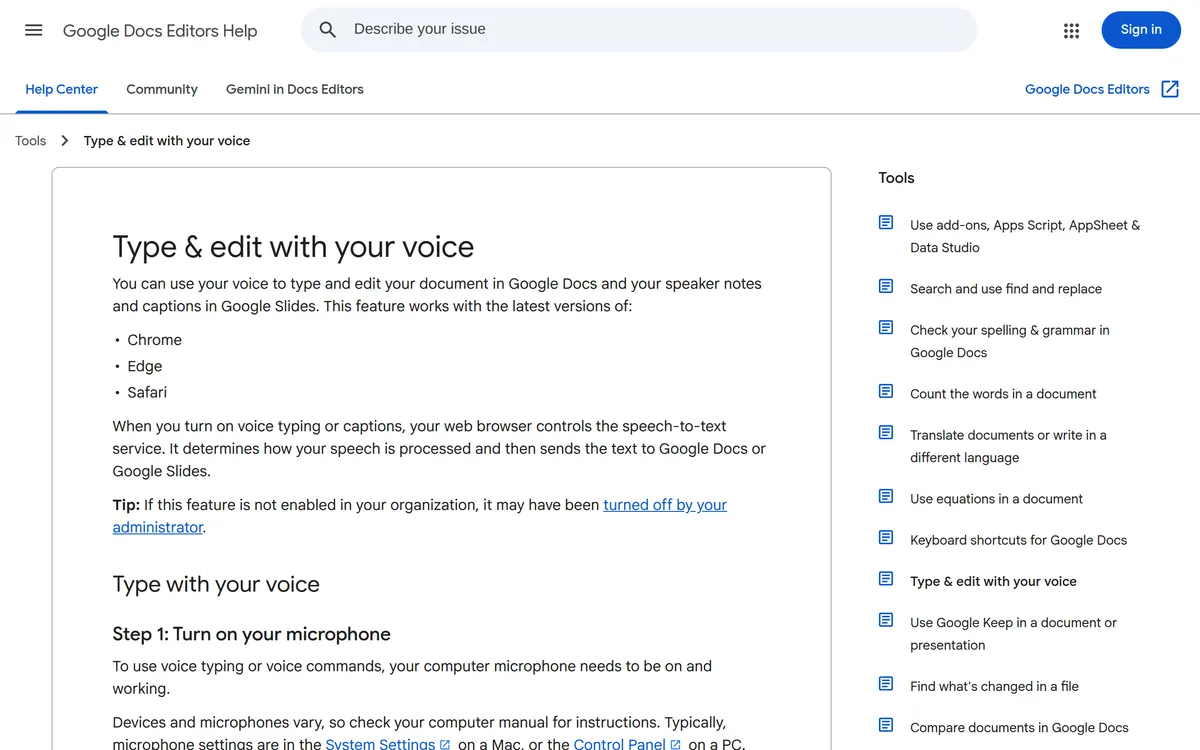Viewport: 1200px width, 750px height.
Task: Click the 'Type & edit with your voice' main heading
Action: [x=293, y=247]
